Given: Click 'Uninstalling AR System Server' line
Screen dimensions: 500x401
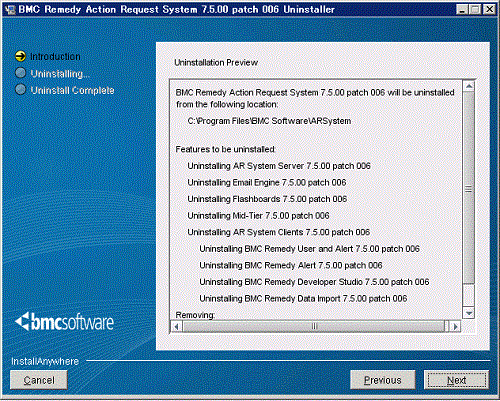Looking at the screenshot, I should [279, 166].
